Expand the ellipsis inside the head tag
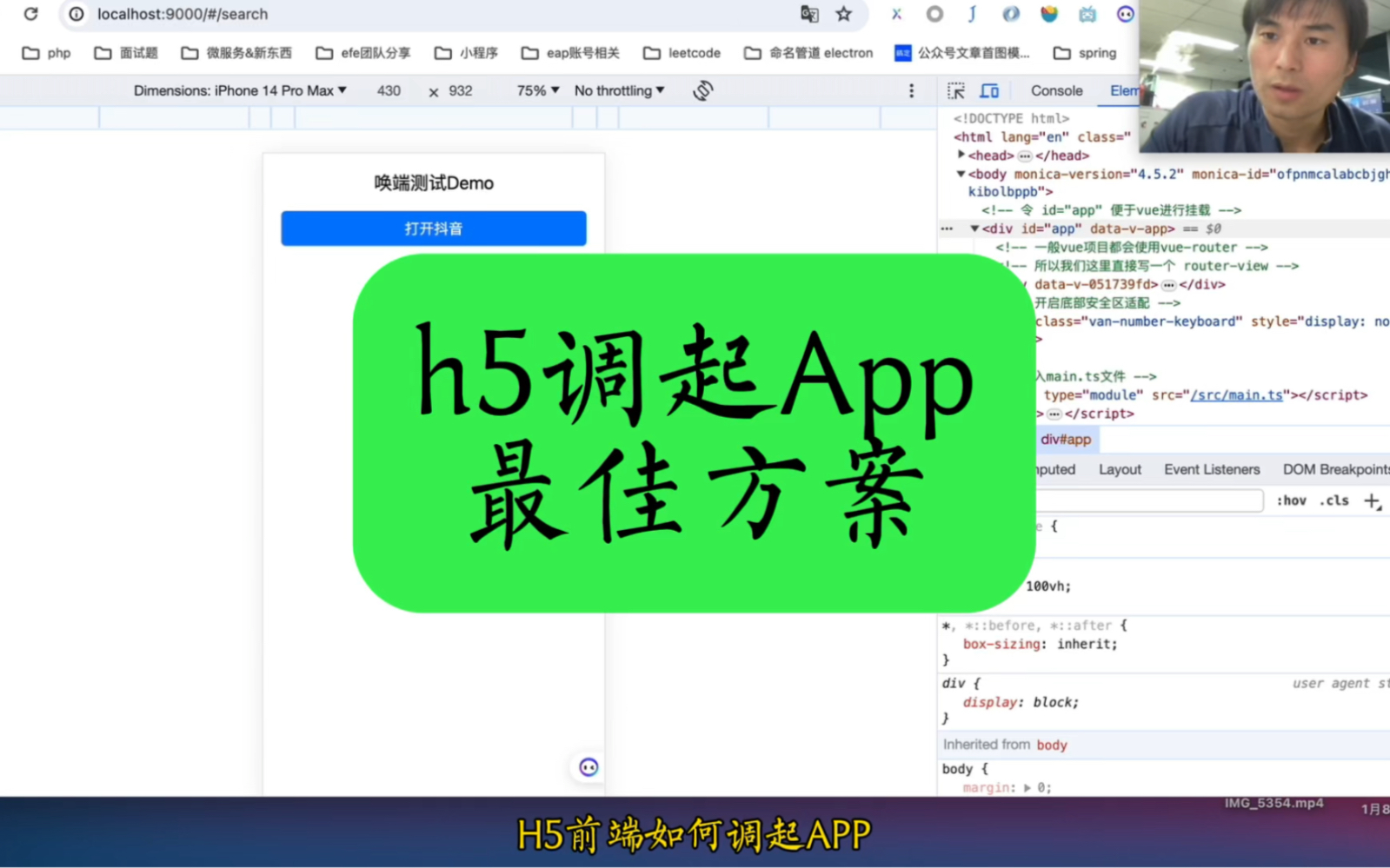Screen dimensions: 1390x868 tap(1025, 156)
